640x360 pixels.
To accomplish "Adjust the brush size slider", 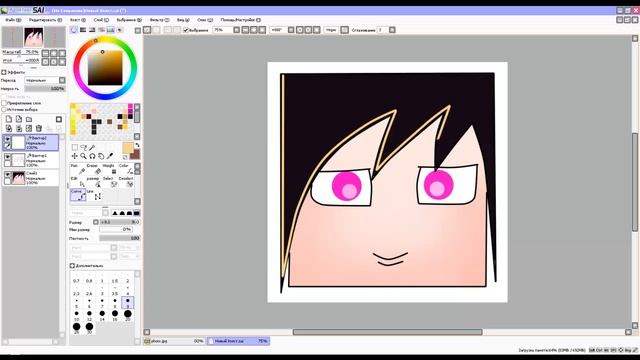I will (120, 222).
